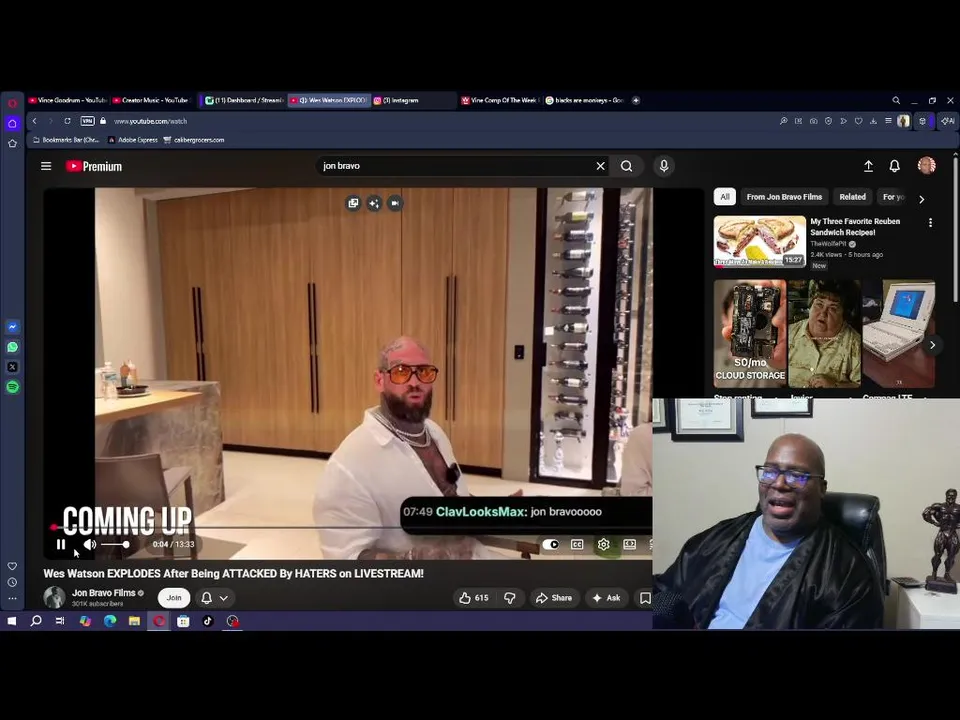This screenshot has width=960, height=720.
Task: Select the 'From Jon Bravo Films' chip
Action: 784,197
